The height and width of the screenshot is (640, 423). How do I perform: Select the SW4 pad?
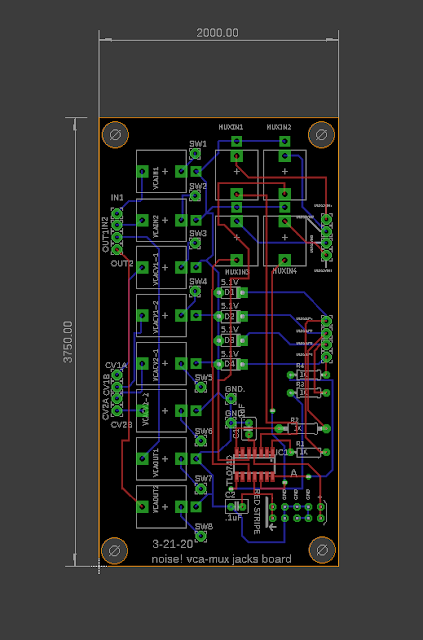pos(195,291)
